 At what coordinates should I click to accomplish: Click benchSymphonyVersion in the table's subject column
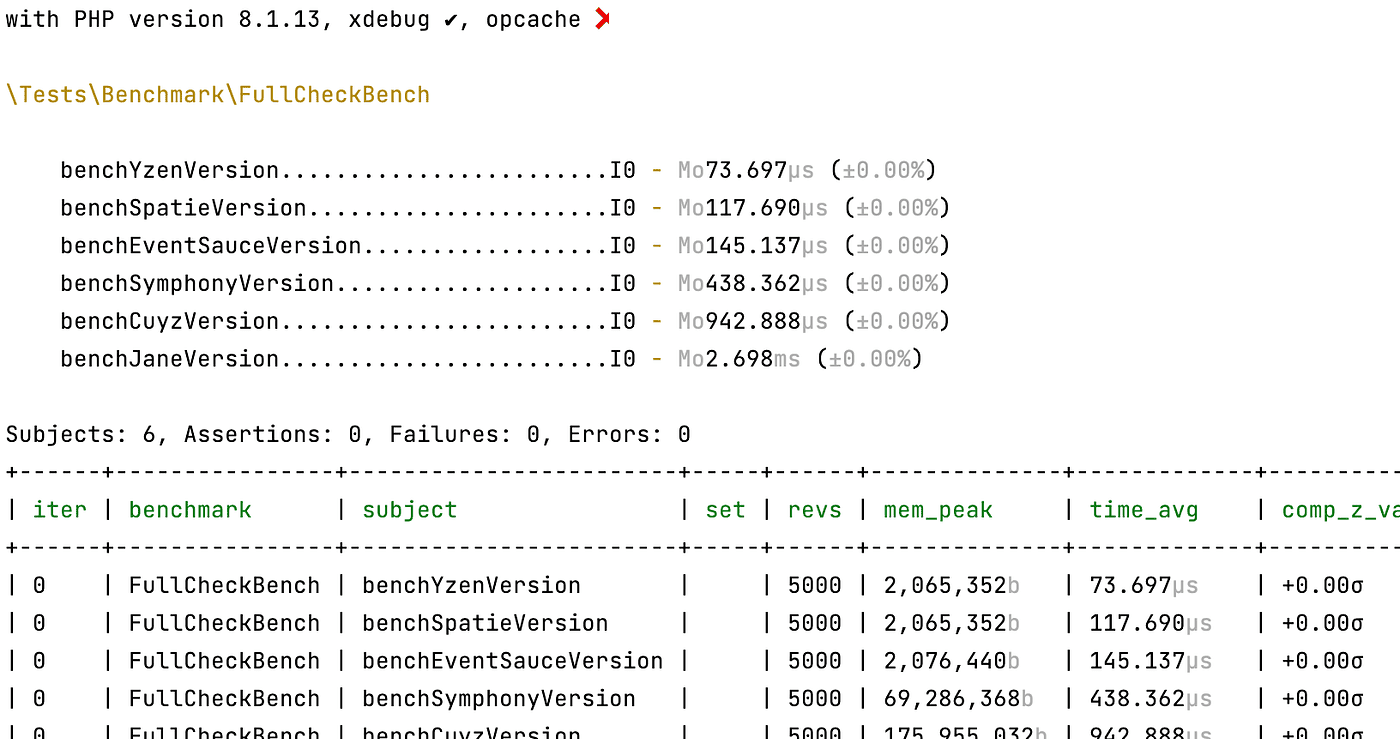point(499,698)
